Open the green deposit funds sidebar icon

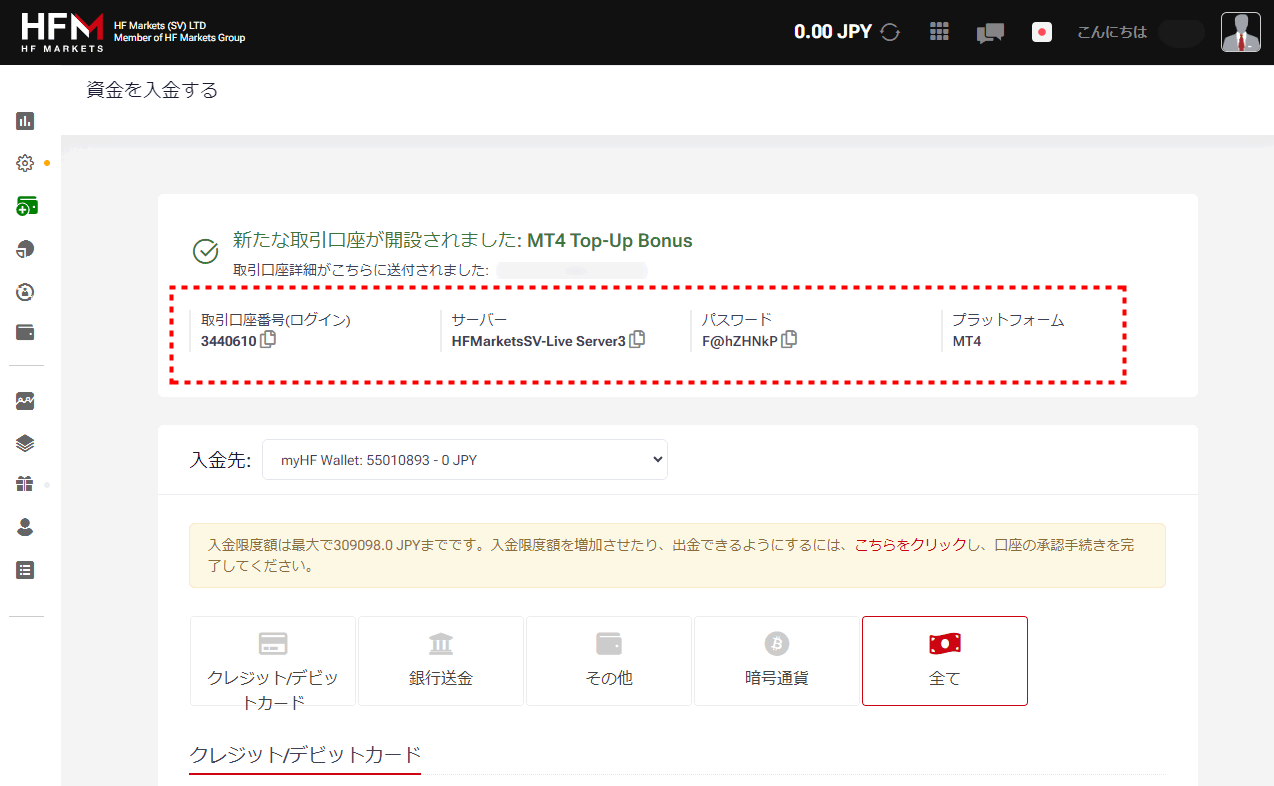(x=26, y=206)
